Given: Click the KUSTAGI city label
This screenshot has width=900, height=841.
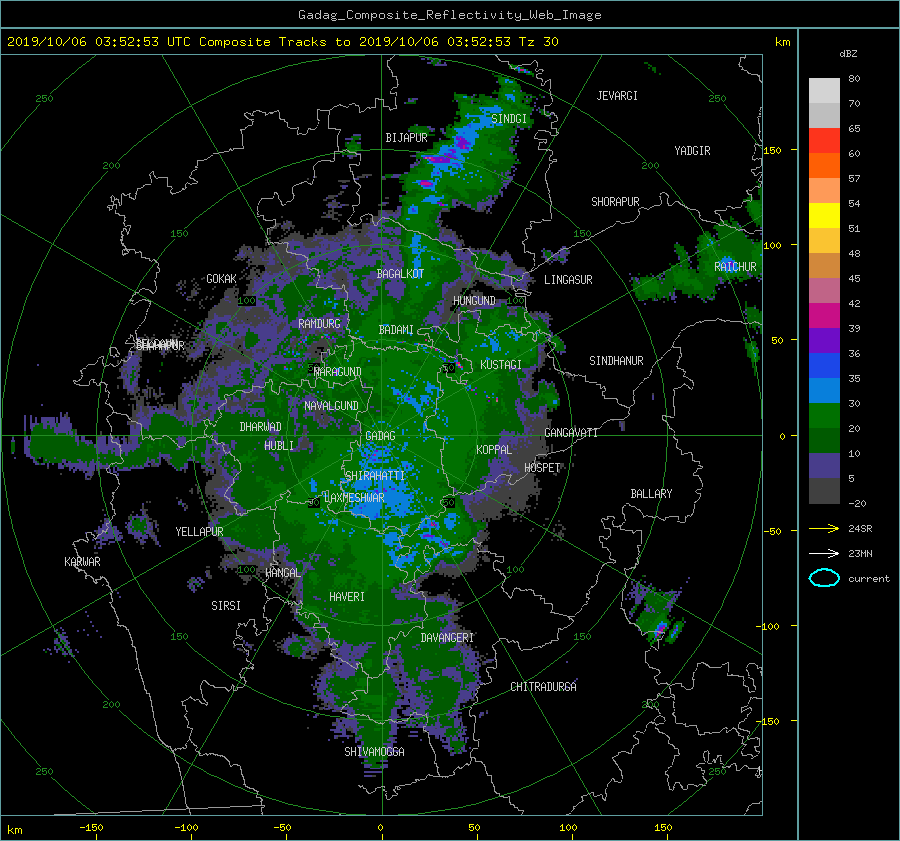Looking at the screenshot, I should 501,365.
